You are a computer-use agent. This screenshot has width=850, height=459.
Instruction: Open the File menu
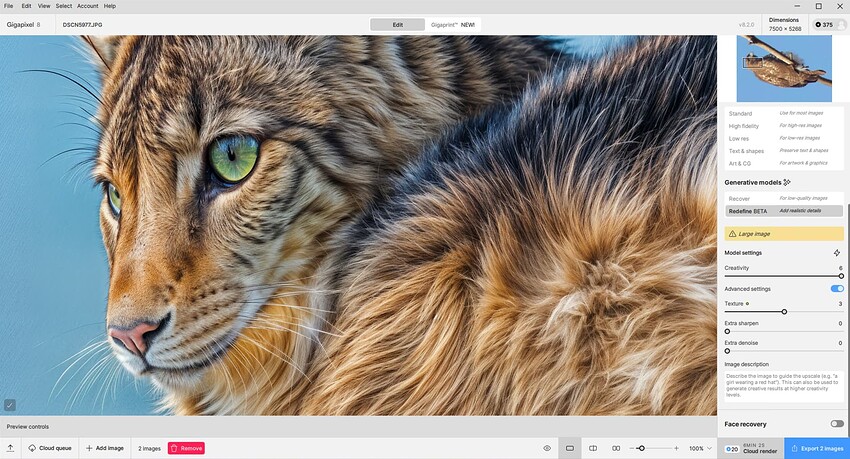tap(9, 6)
